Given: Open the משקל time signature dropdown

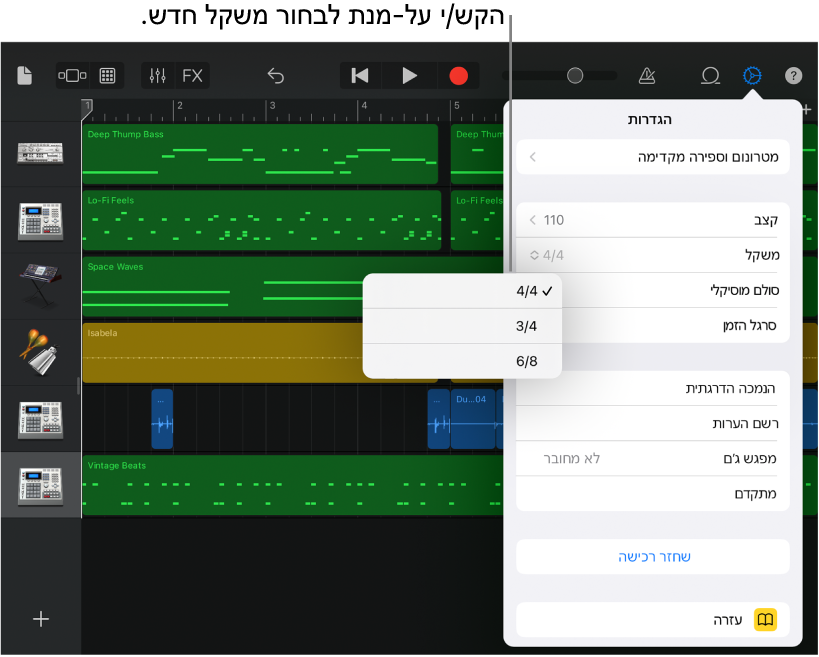Looking at the screenshot, I should pyautogui.click(x=653, y=255).
